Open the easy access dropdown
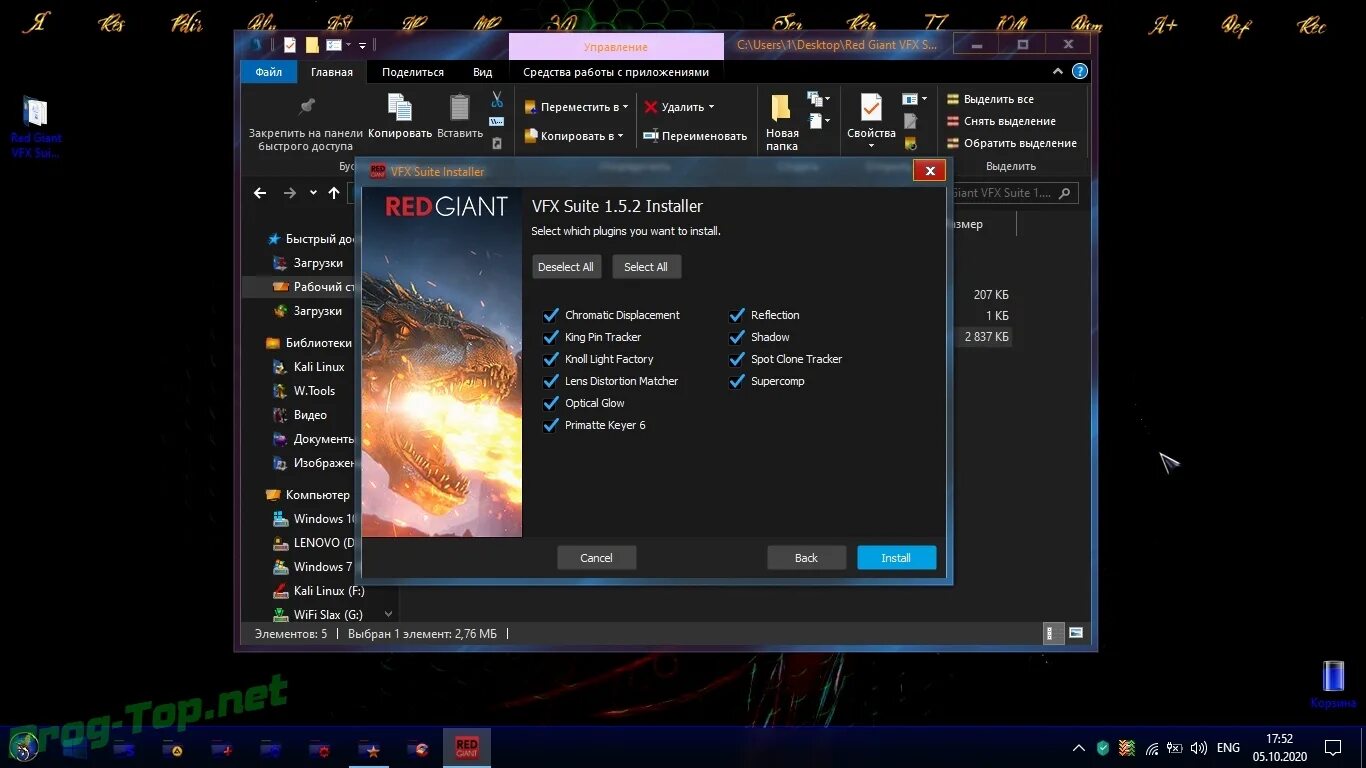This screenshot has height=768, width=1366. point(819,121)
